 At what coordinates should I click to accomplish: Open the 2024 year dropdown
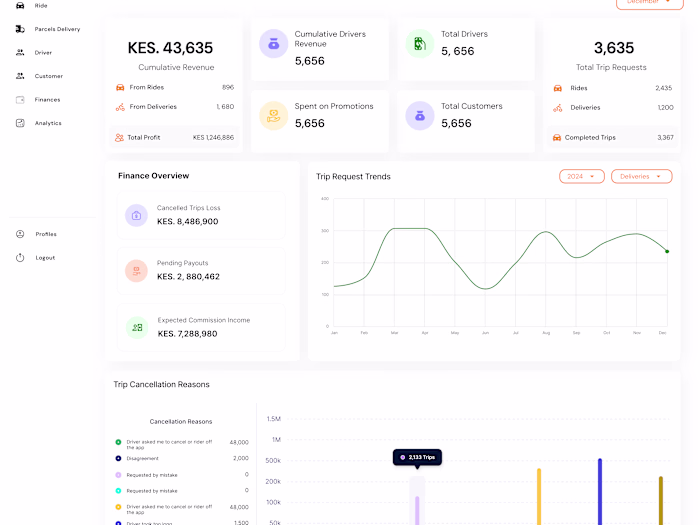click(x=582, y=176)
